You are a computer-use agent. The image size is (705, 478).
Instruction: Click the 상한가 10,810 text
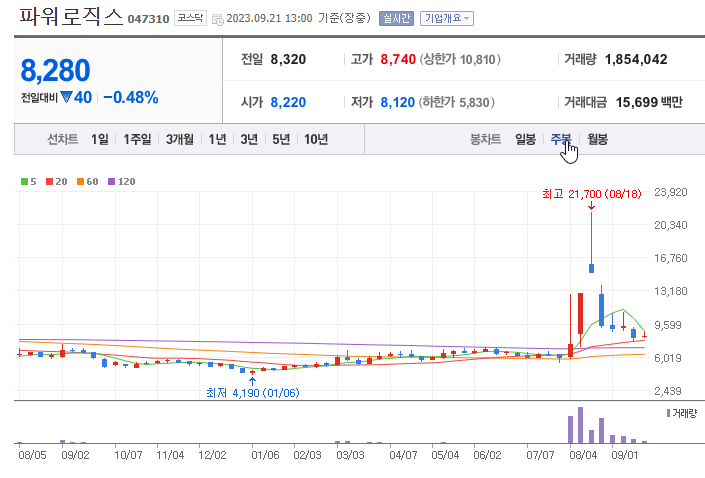[460, 59]
